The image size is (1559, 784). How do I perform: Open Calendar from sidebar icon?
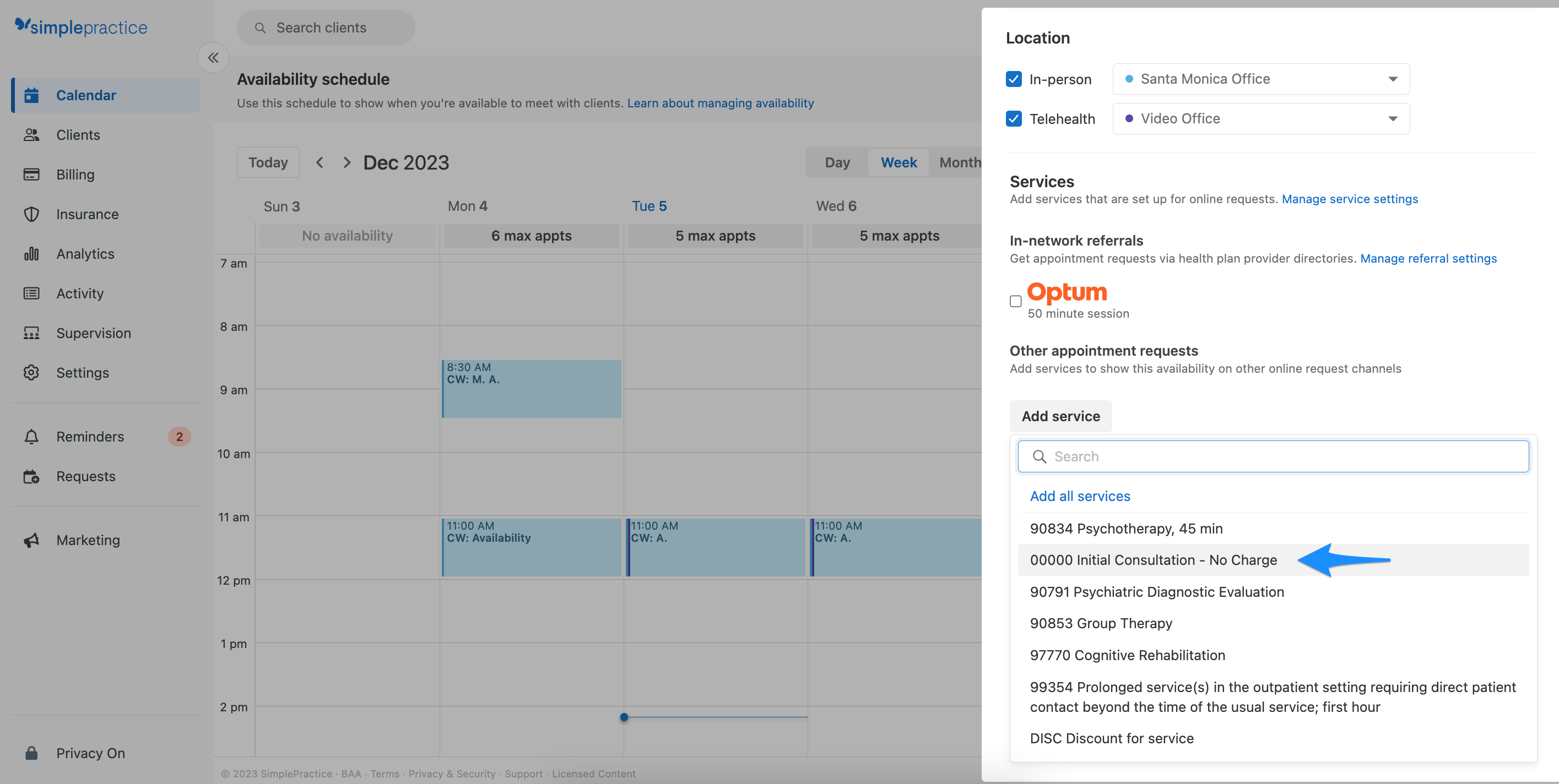[x=31, y=95]
